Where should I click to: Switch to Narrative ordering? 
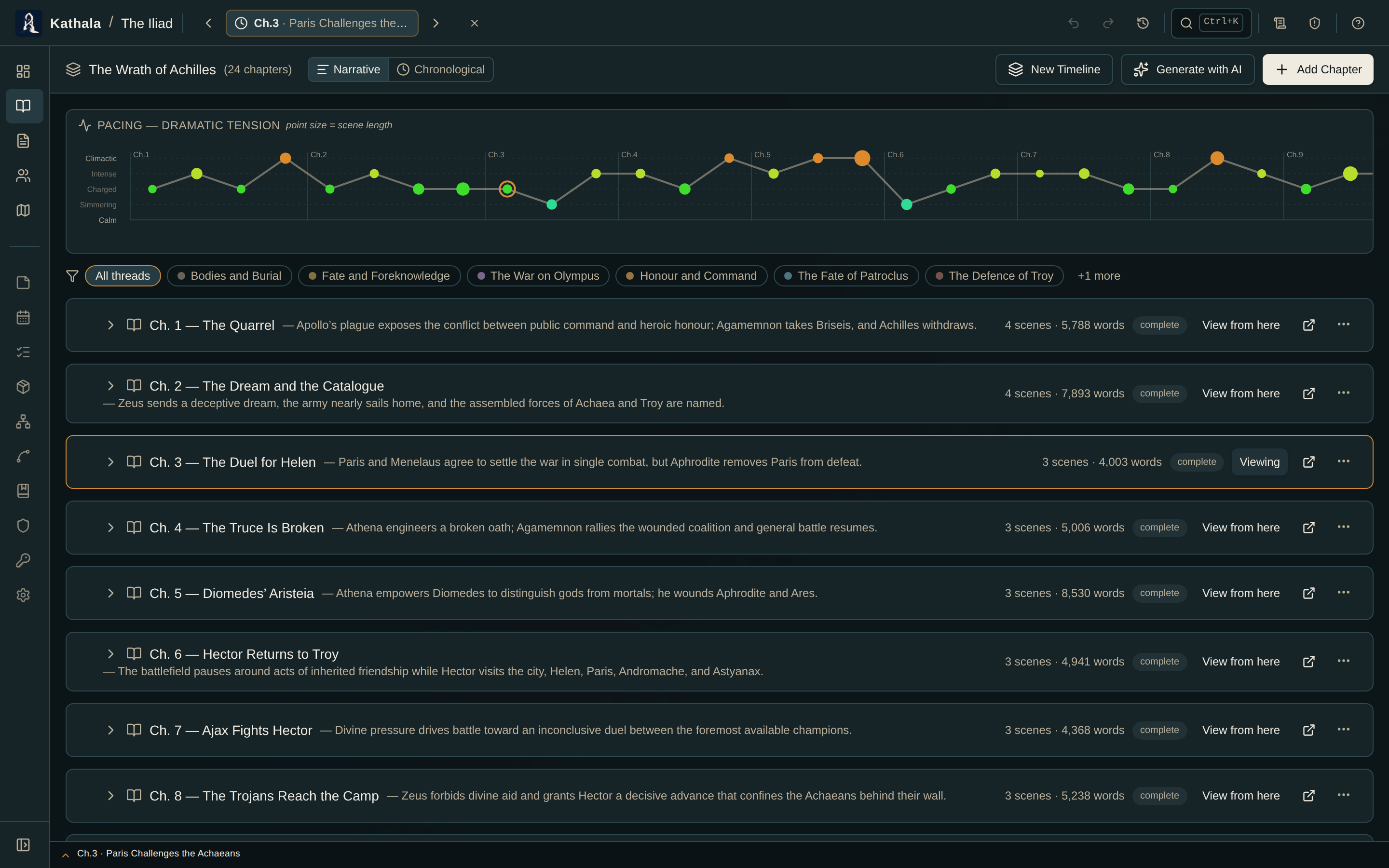pos(348,69)
